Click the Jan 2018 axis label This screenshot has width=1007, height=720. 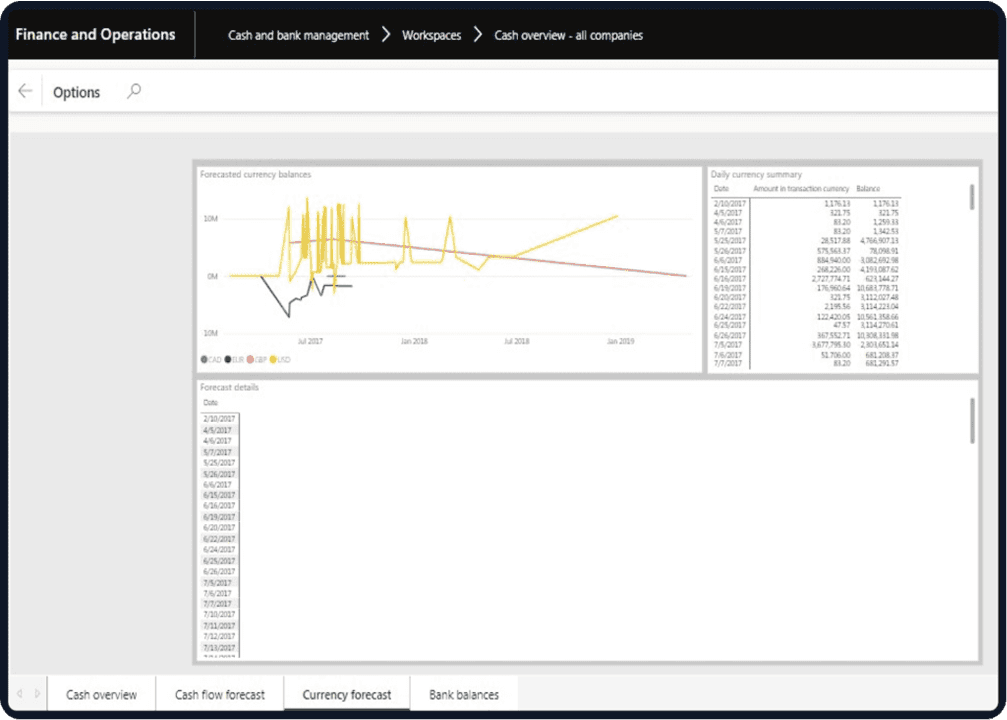tap(414, 341)
